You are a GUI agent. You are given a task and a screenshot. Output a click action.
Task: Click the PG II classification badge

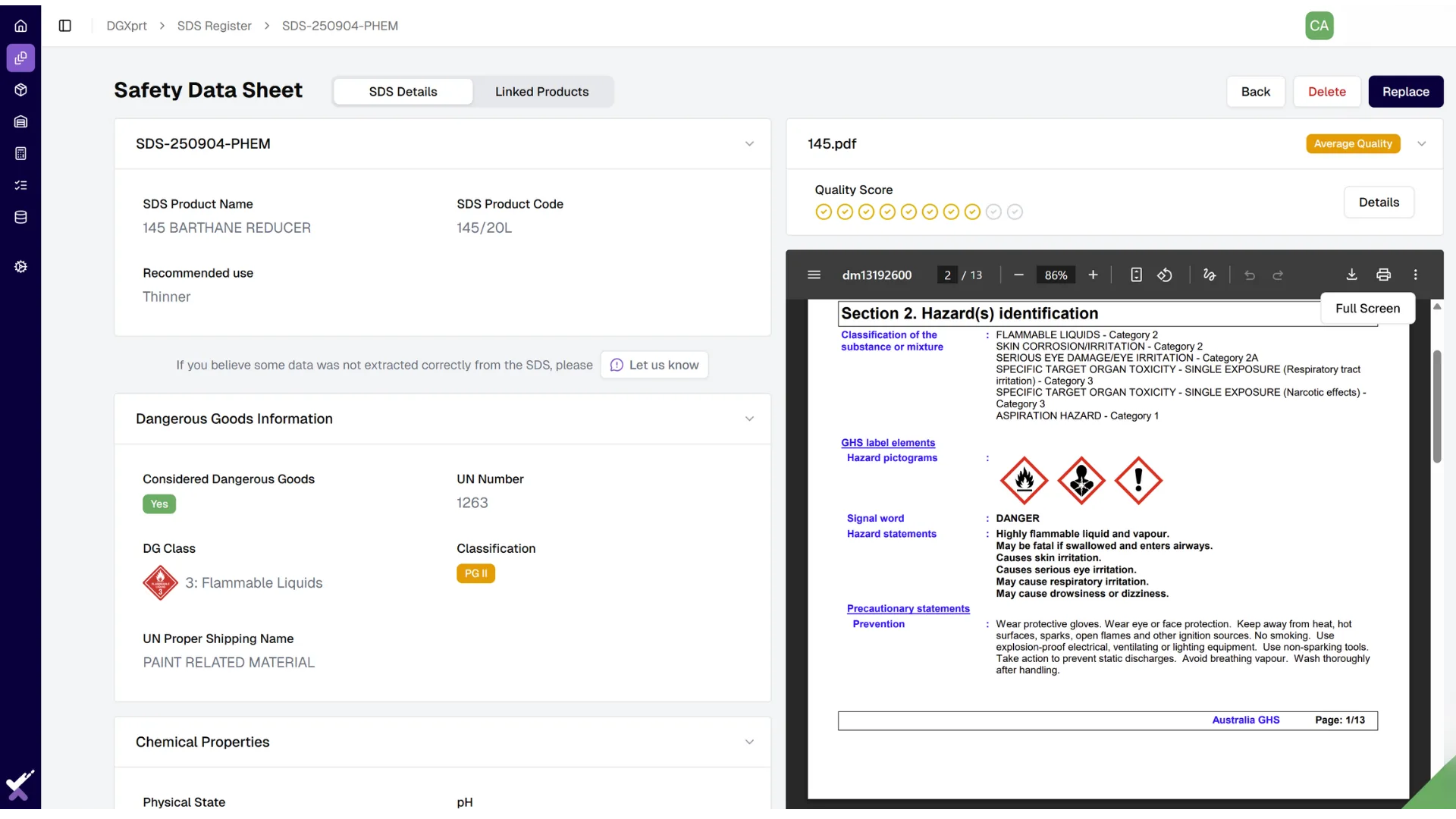475,574
